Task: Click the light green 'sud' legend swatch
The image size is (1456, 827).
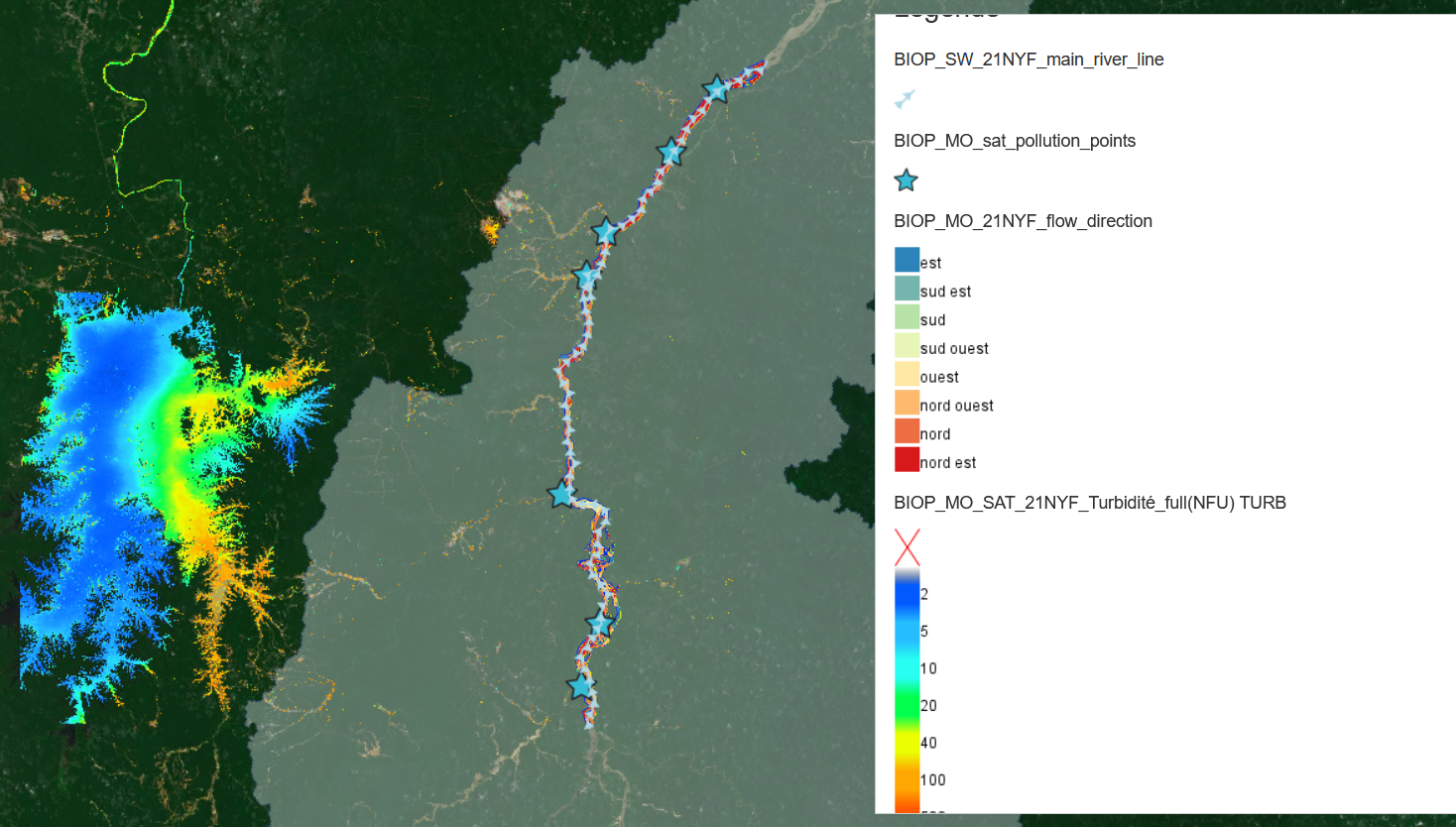Action: (907, 317)
